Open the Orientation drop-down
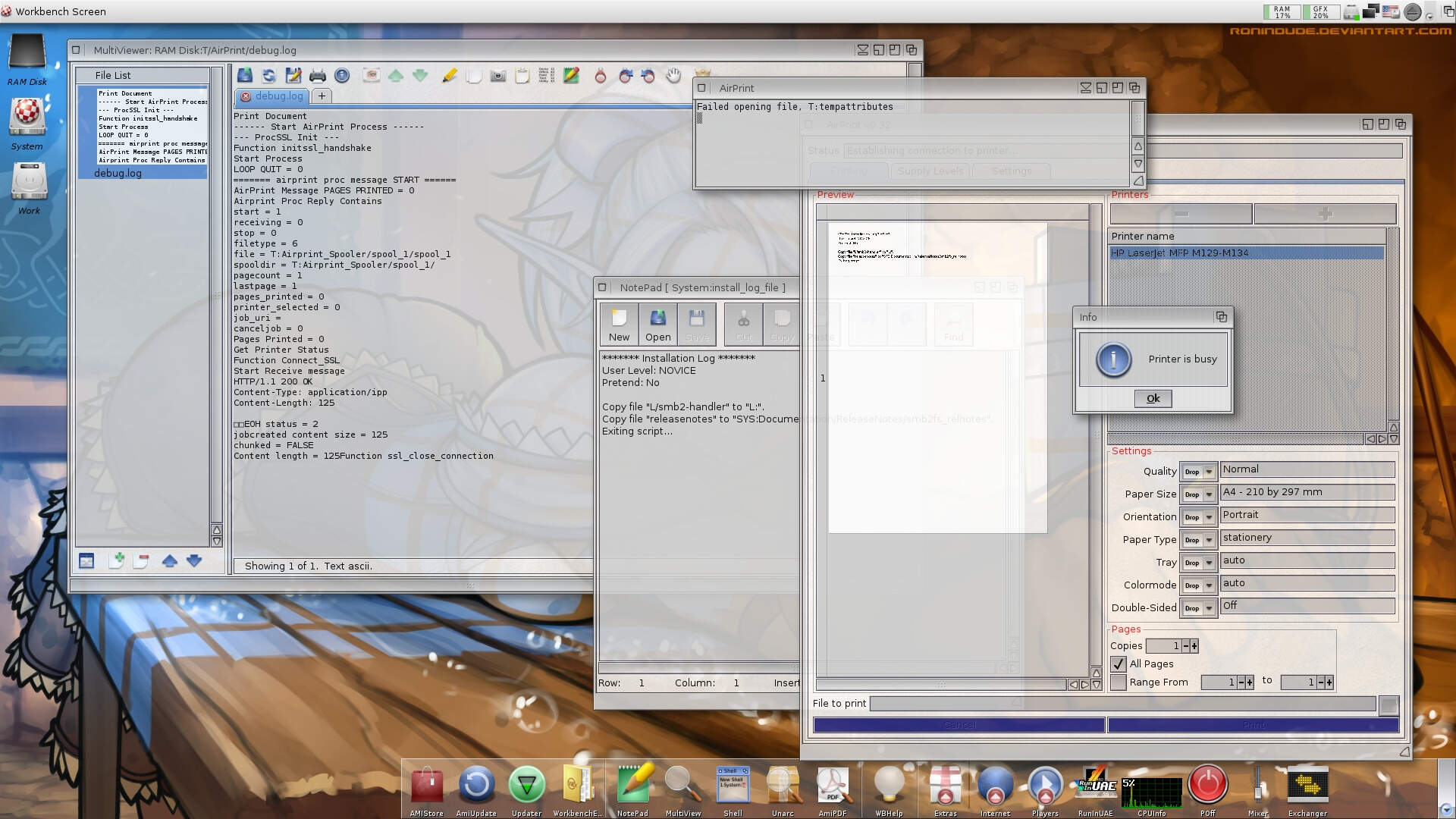 [1198, 517]
